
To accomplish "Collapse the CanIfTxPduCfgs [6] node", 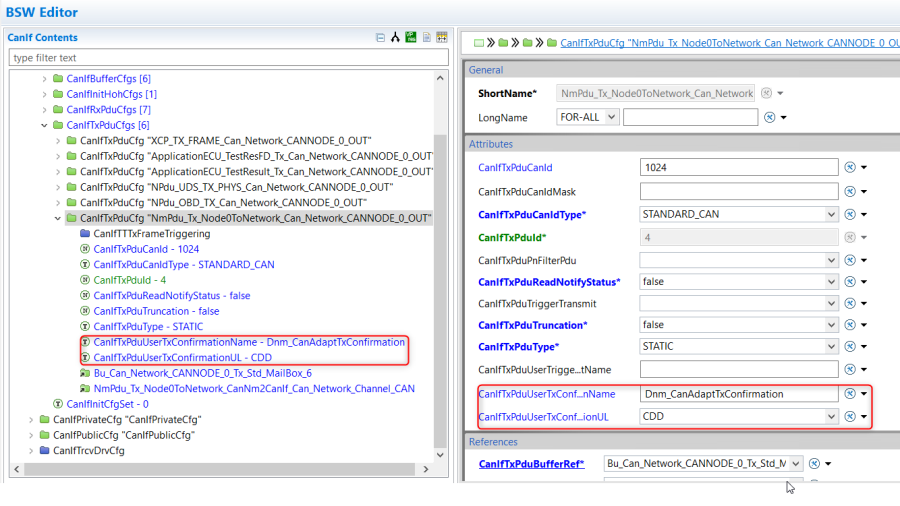I will click(x=44, y=125).
